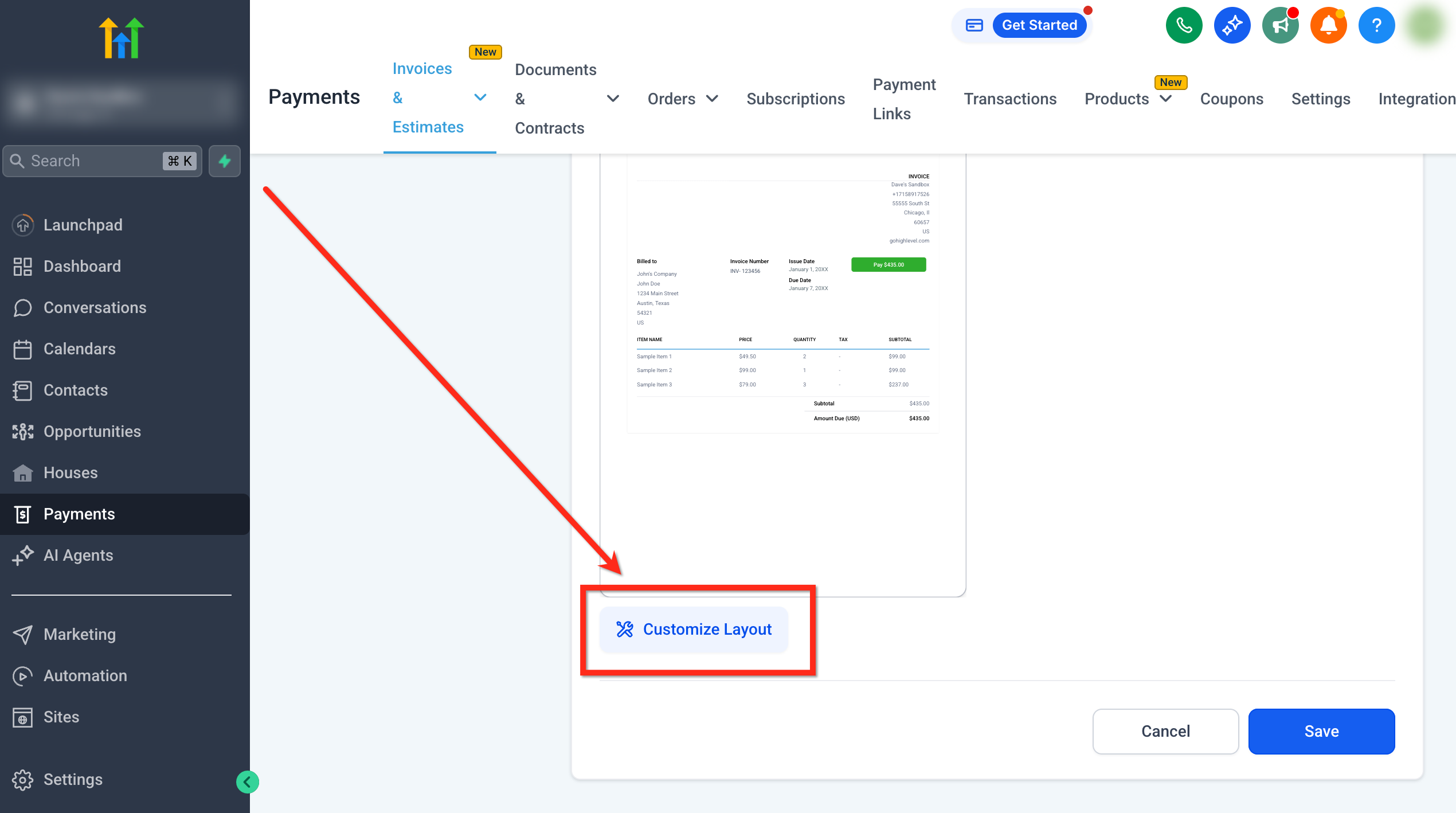
Task: Click the blue help question mark icon
Action: (x=1376, y=25)
